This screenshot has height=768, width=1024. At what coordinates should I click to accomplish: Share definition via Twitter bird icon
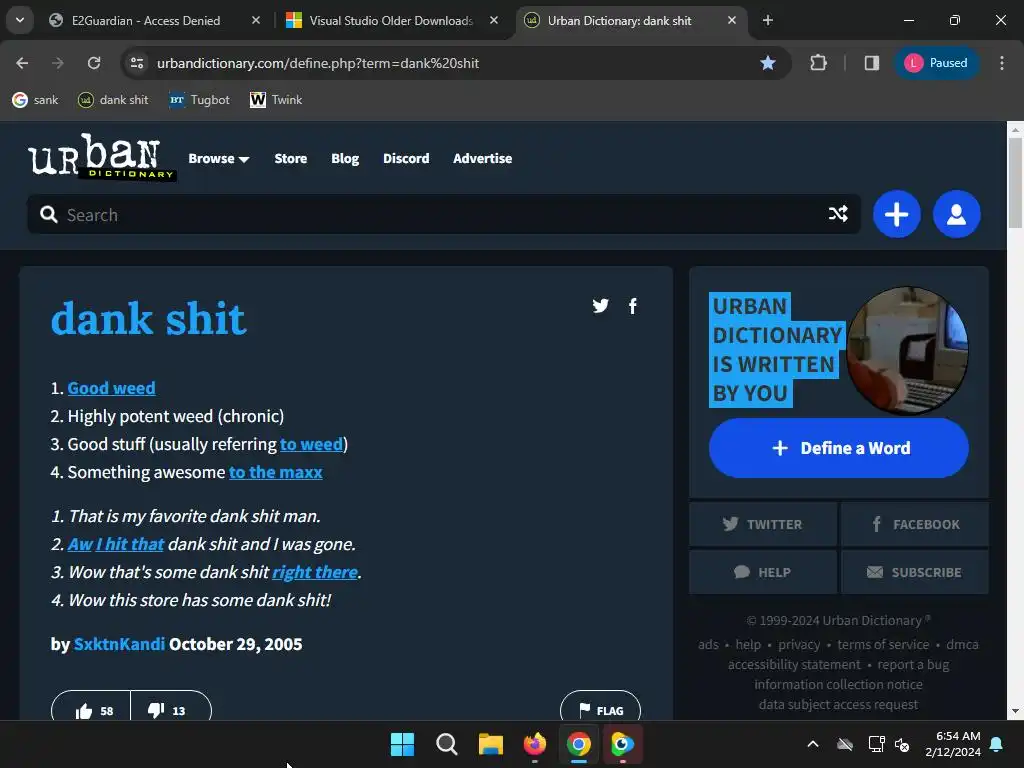(600, 306)
